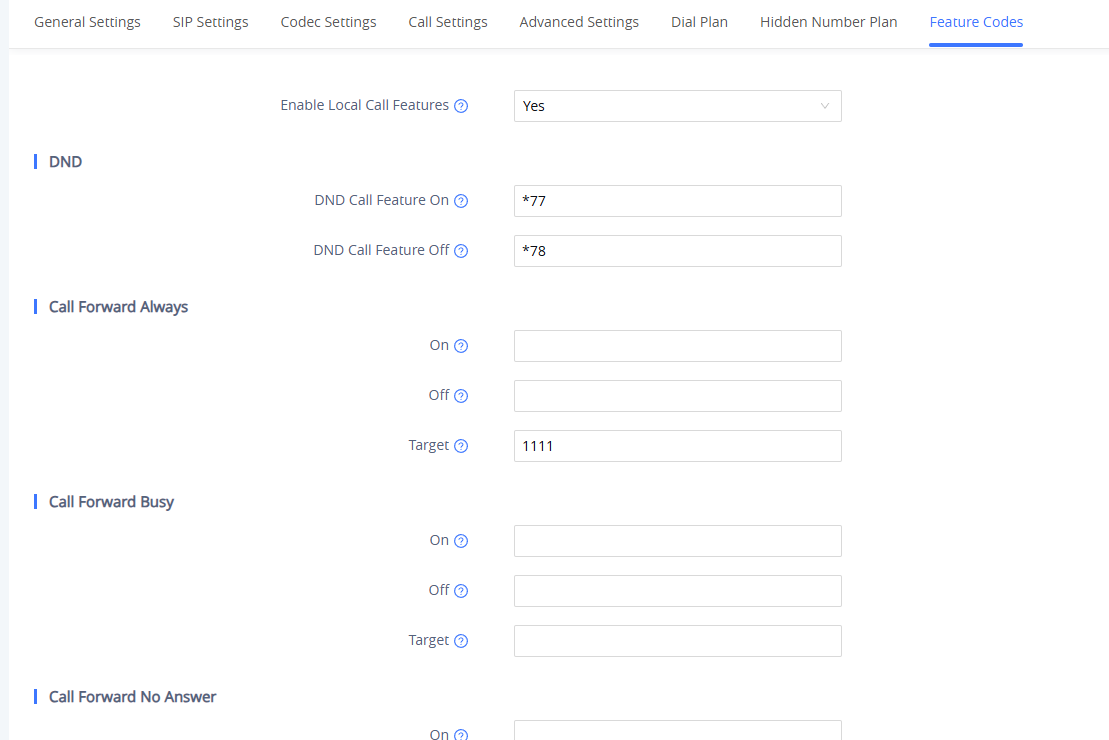The height and width of the screenshot is (740, 1109).
Task: Click help icon next to DND Call Feature On
Action: coord(461,201)
